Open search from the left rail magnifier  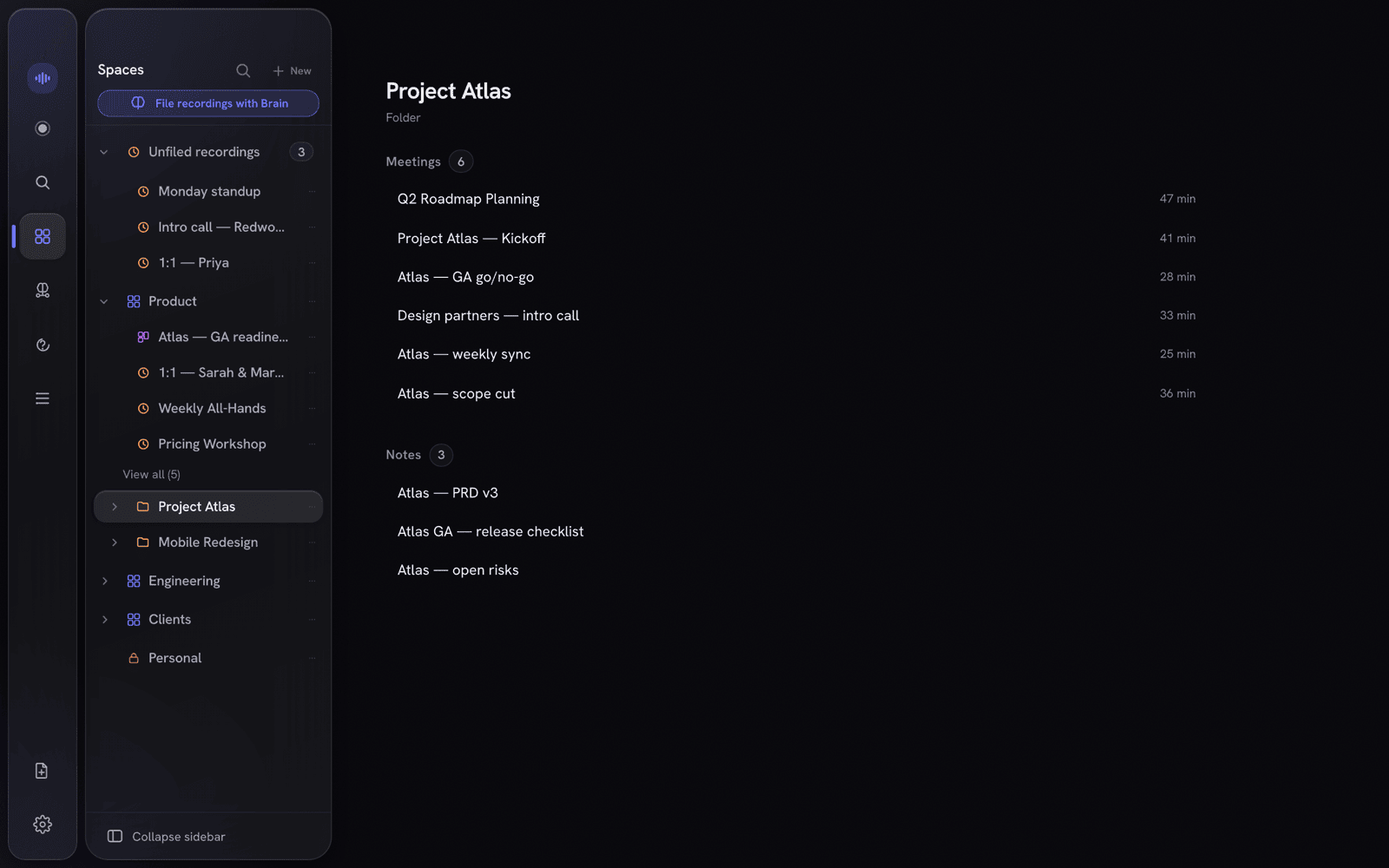click(x=43, y=182)
